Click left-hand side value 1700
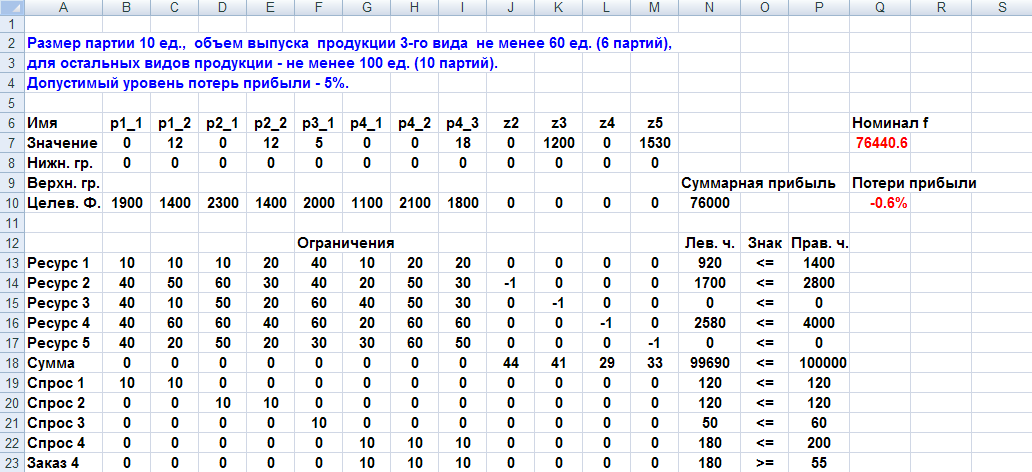The image size is (1032, 472). pyautogui.click(x=709, y=283)
